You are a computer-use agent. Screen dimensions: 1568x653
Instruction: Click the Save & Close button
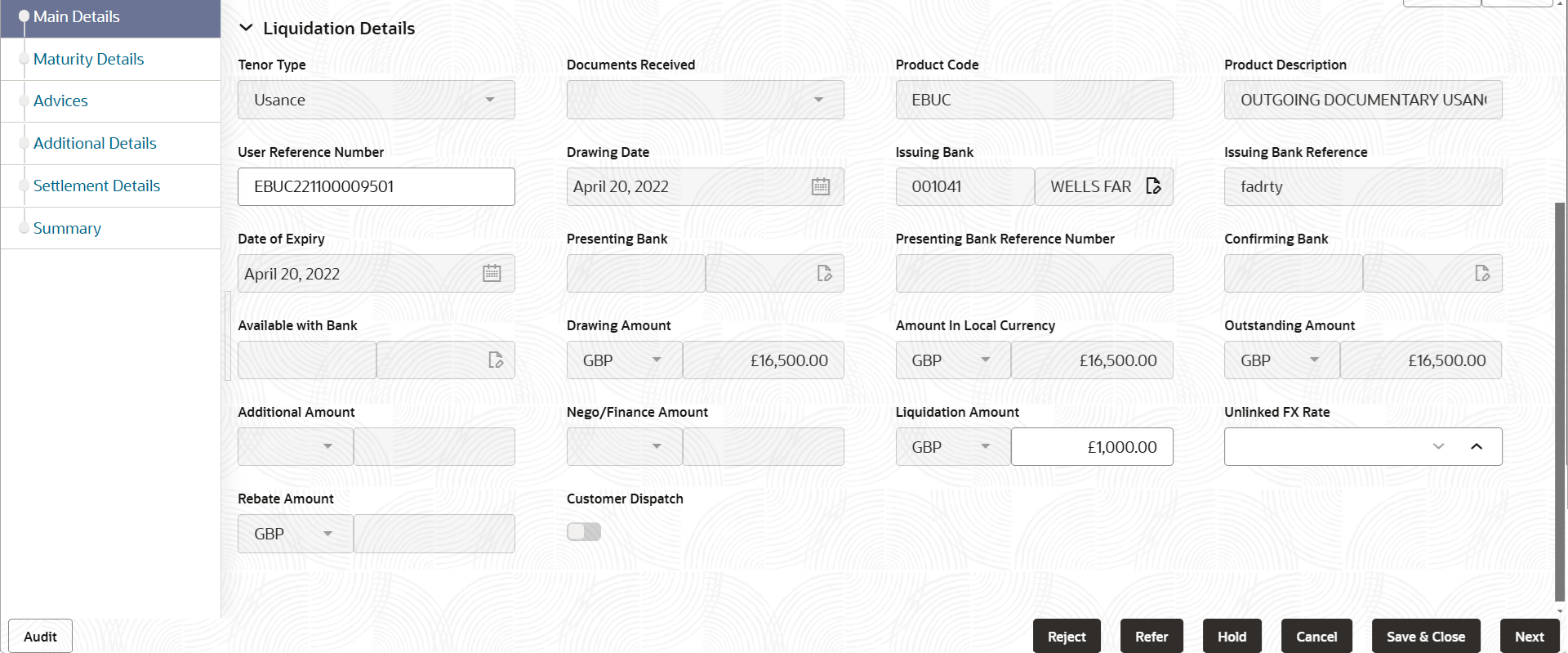1426,636
